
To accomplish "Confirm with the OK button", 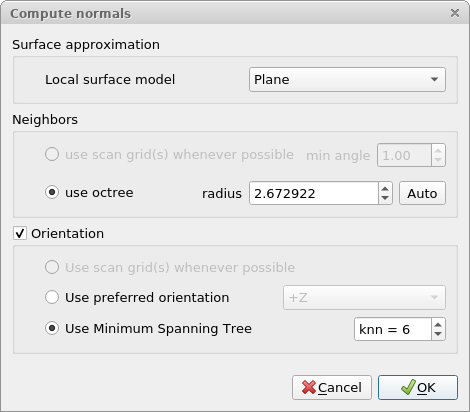I will [418, 387].
